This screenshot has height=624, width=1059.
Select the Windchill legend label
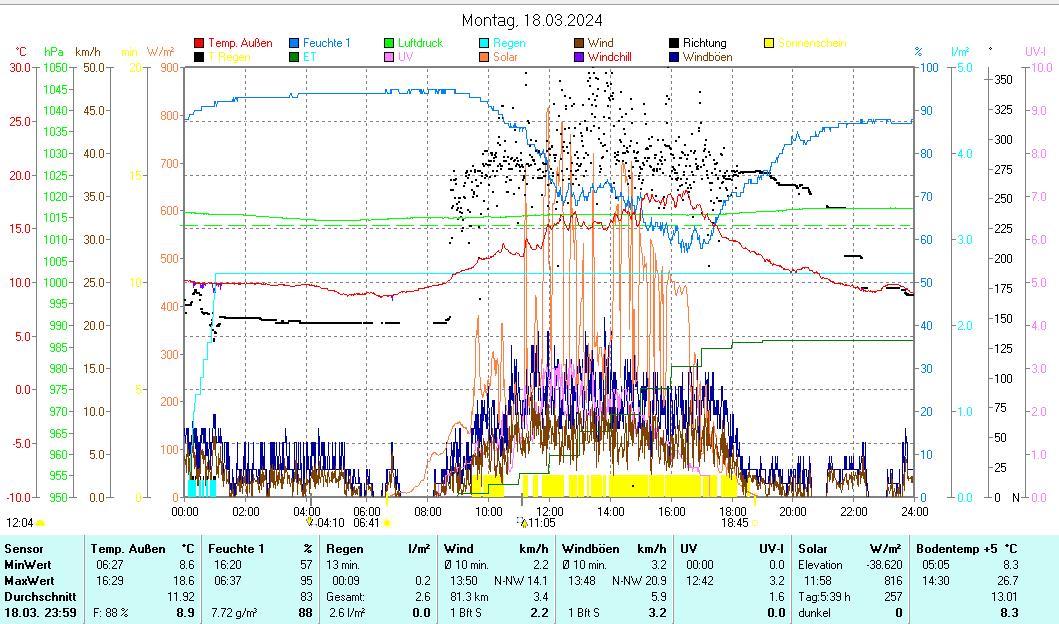(x=609, y=57)
